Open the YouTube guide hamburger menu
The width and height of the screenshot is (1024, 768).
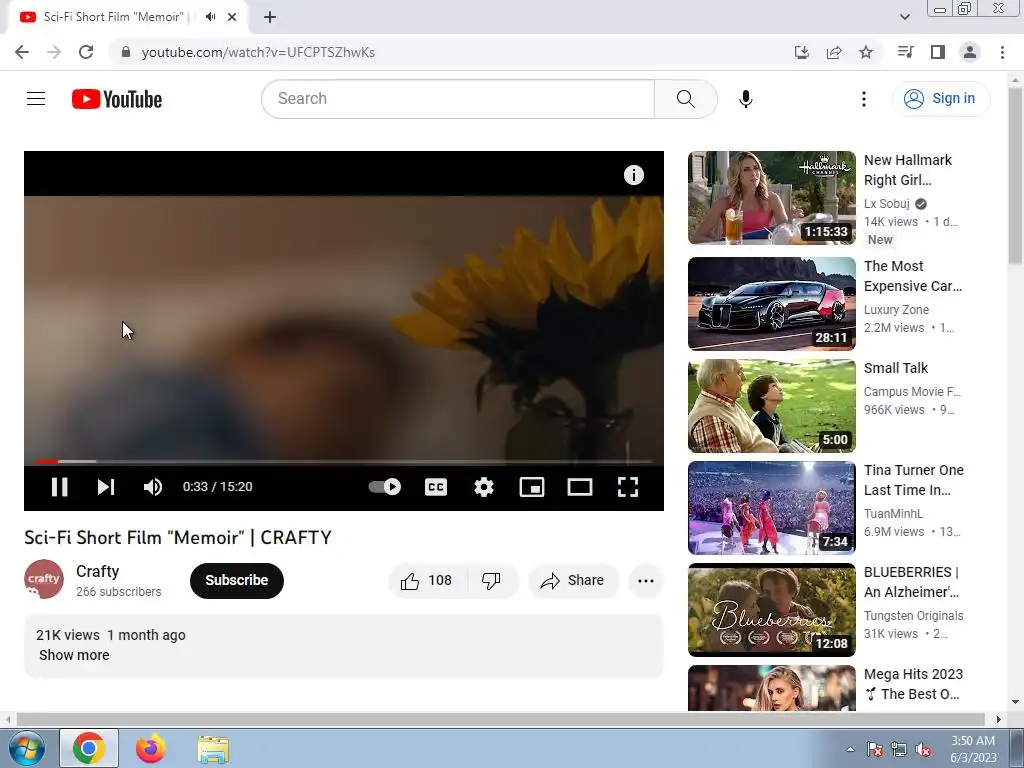tap(36, 99)
